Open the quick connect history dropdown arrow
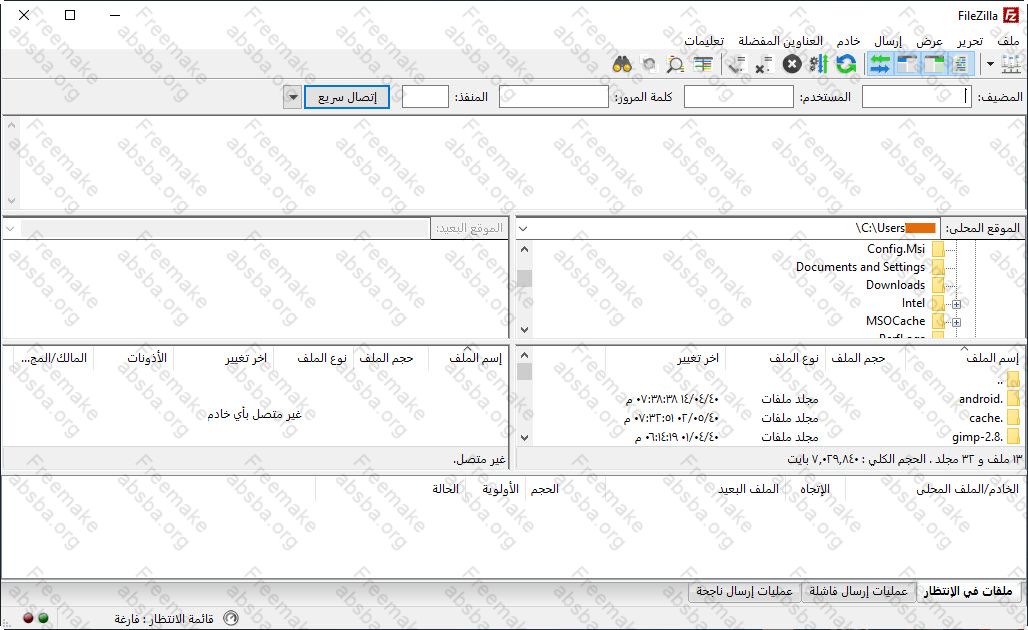Image resolution: width=1028 pixels, height=630 pixels. coord(292,97)
